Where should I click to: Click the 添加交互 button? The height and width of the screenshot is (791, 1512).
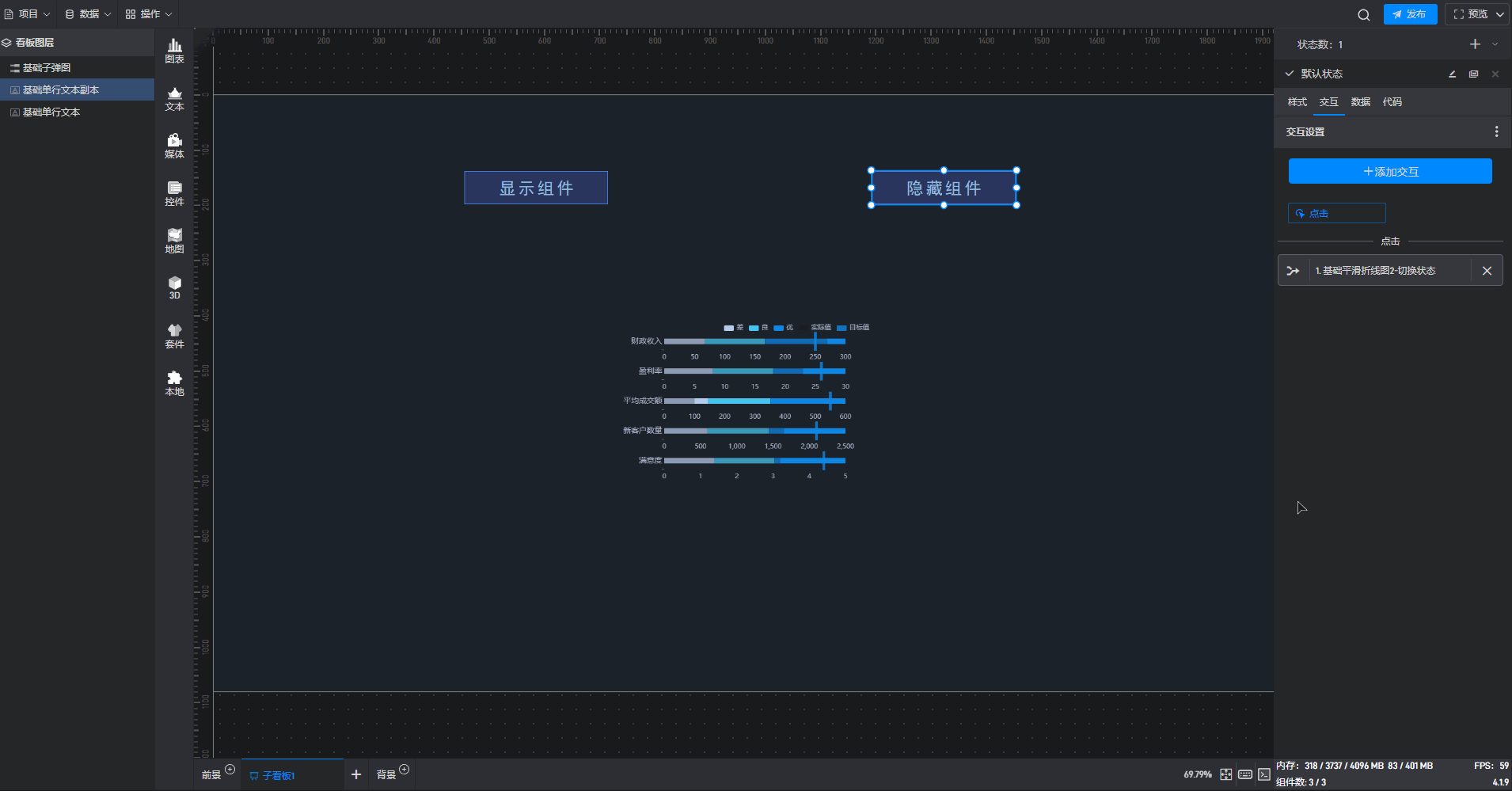(x=1390, y=171)
